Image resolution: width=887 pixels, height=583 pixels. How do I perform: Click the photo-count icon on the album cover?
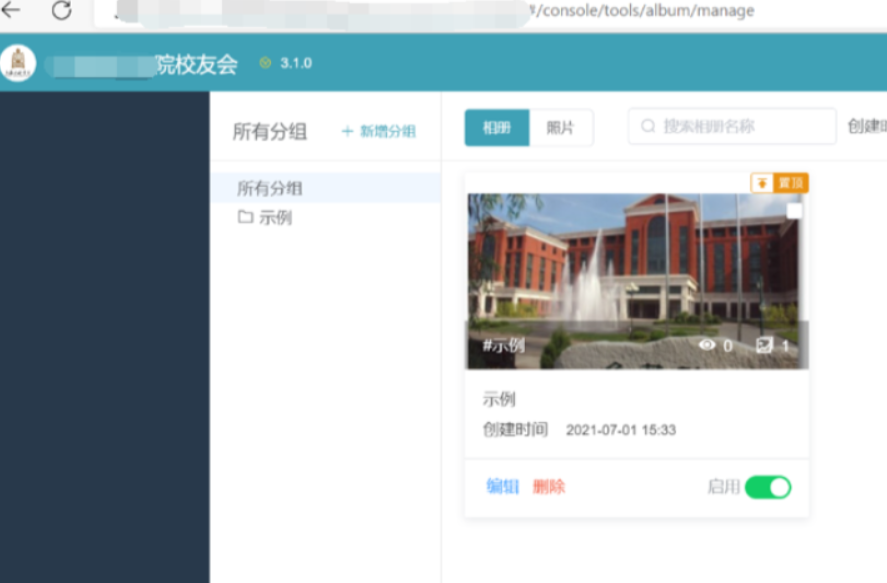pos(765,345)
